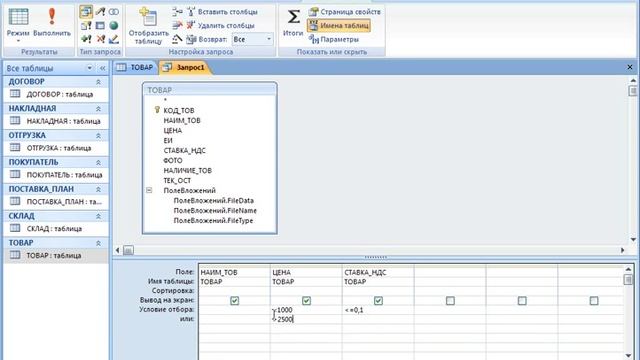Collapse the ОТГРУЗКА group

tap(98, 136)
